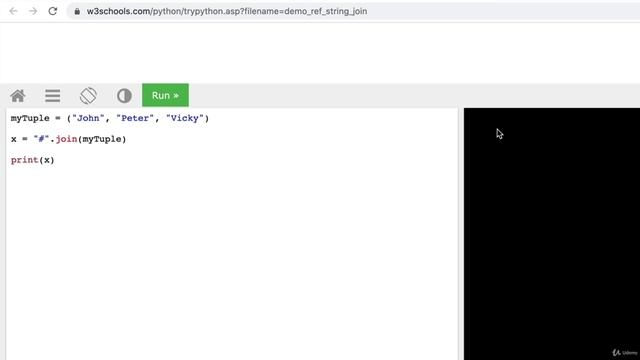
Task: Focus the w3schools URL address bar
Action: (353, 11)
